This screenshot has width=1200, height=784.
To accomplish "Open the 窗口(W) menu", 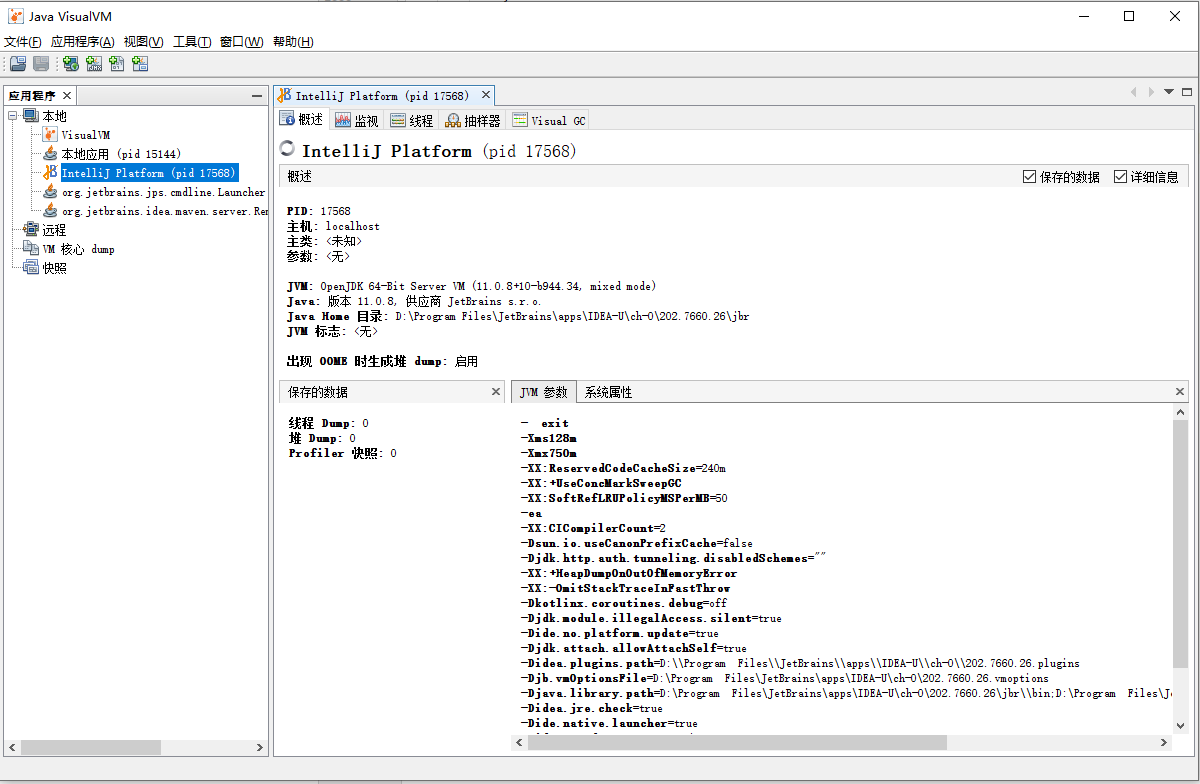I will (241, 42).
